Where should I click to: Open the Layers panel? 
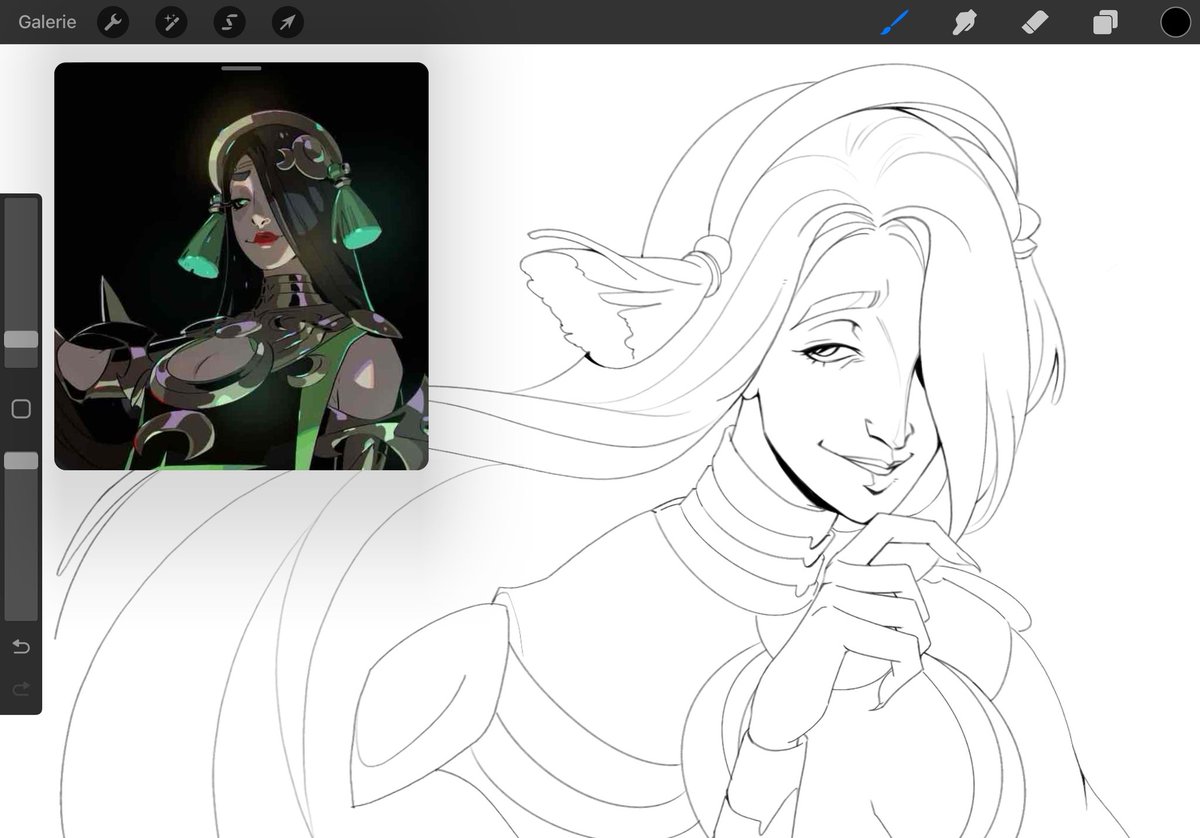tap(1105, 22)
